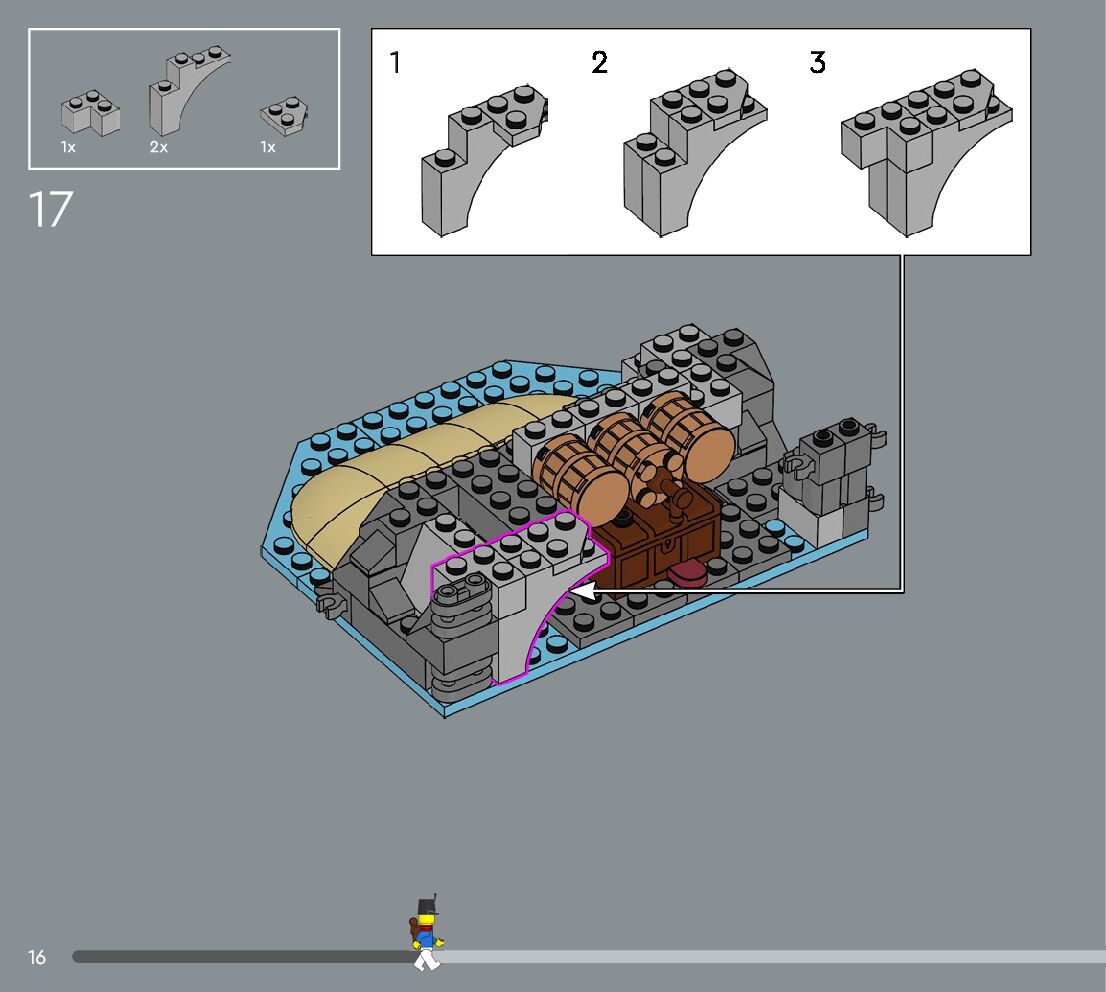Click the white placement arrow on the model
1106x992 pixels.
click(x=583, y=591)
